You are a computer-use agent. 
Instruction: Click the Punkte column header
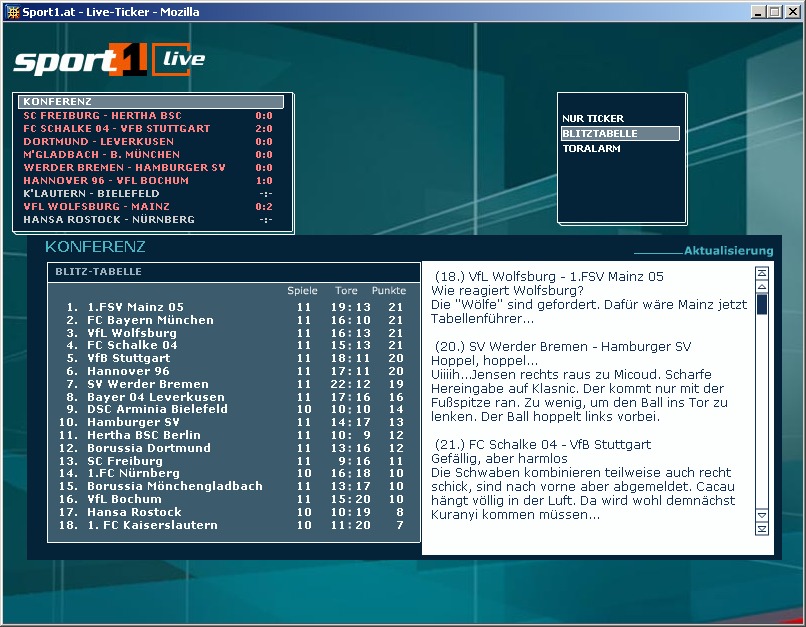pos(389,291)
